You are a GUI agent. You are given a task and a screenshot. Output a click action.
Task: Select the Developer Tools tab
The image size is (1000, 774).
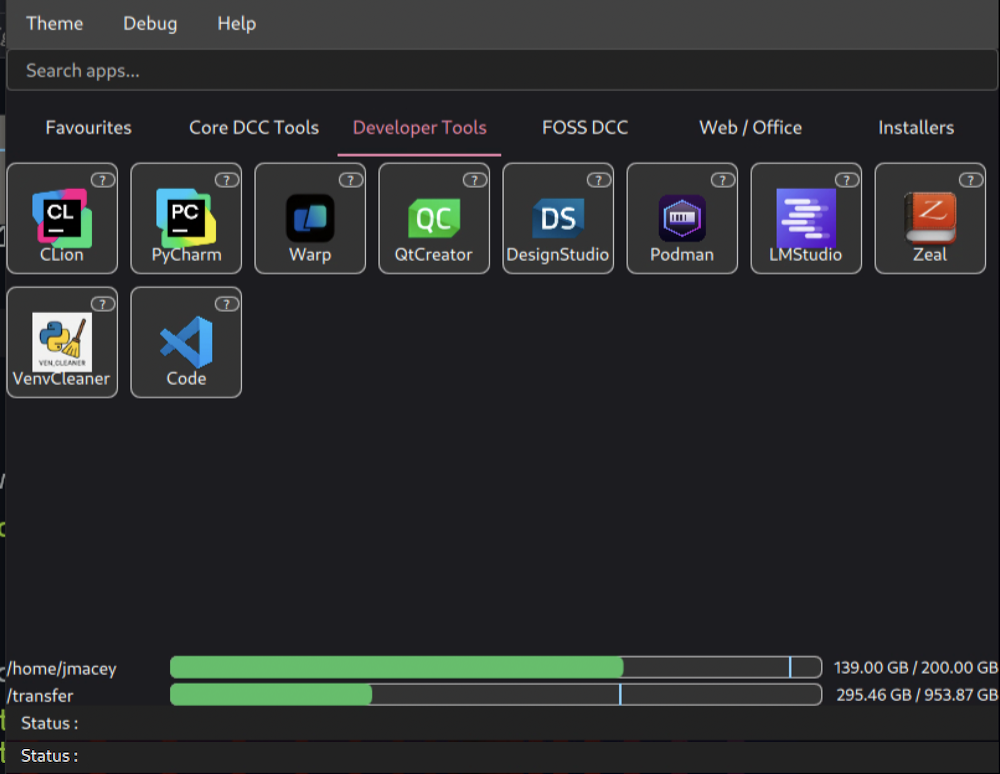click(x=420, y=128)
